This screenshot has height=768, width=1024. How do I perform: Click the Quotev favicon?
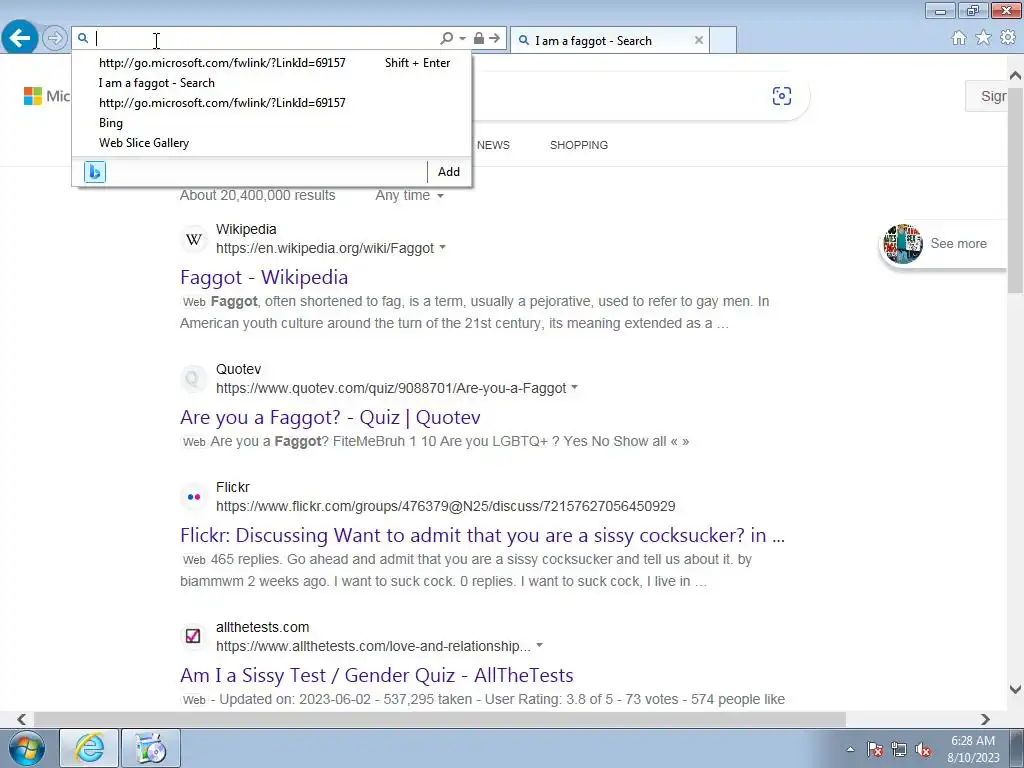pos(193,379)
